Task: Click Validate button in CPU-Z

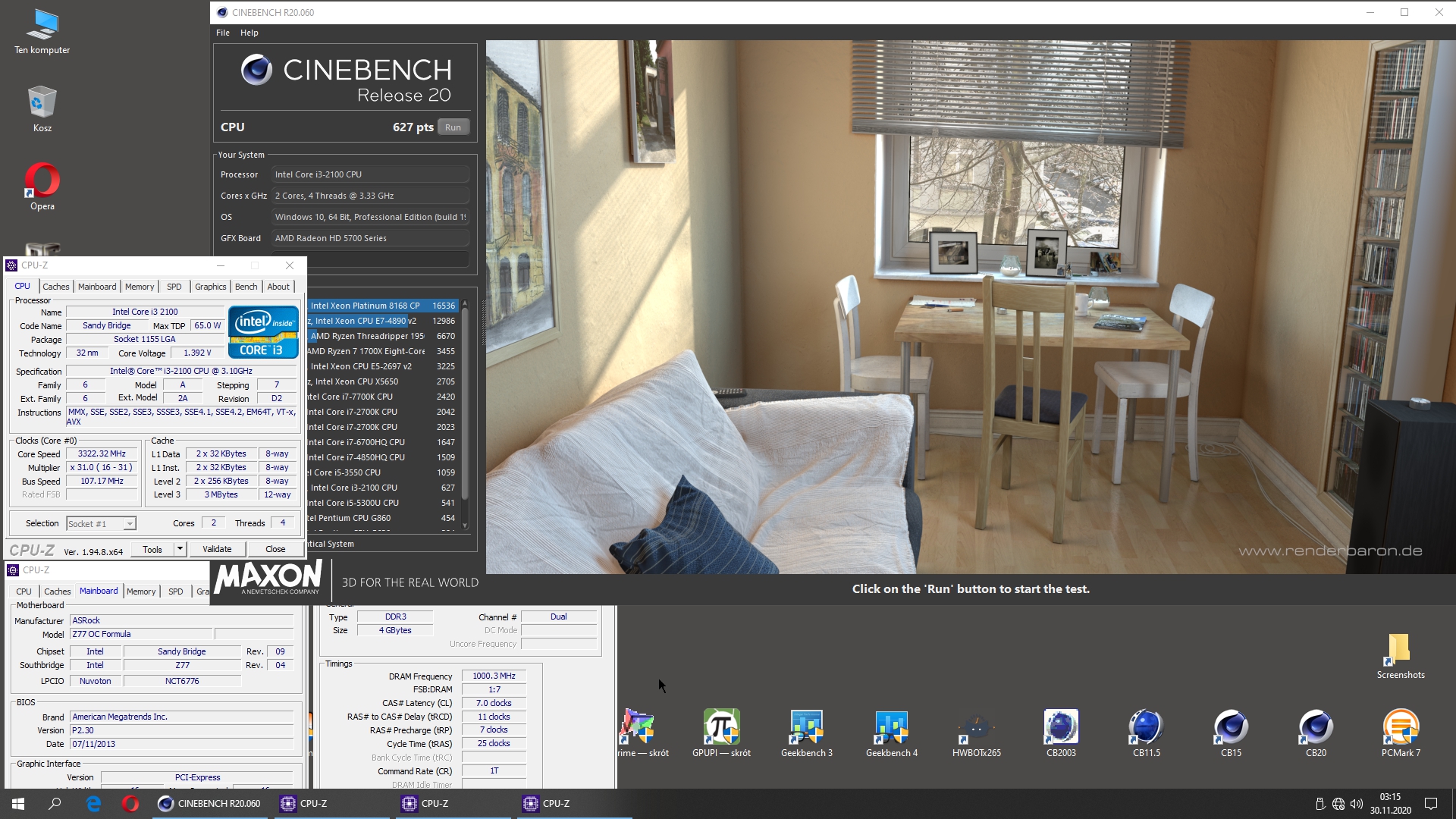Action: [217, 549]
